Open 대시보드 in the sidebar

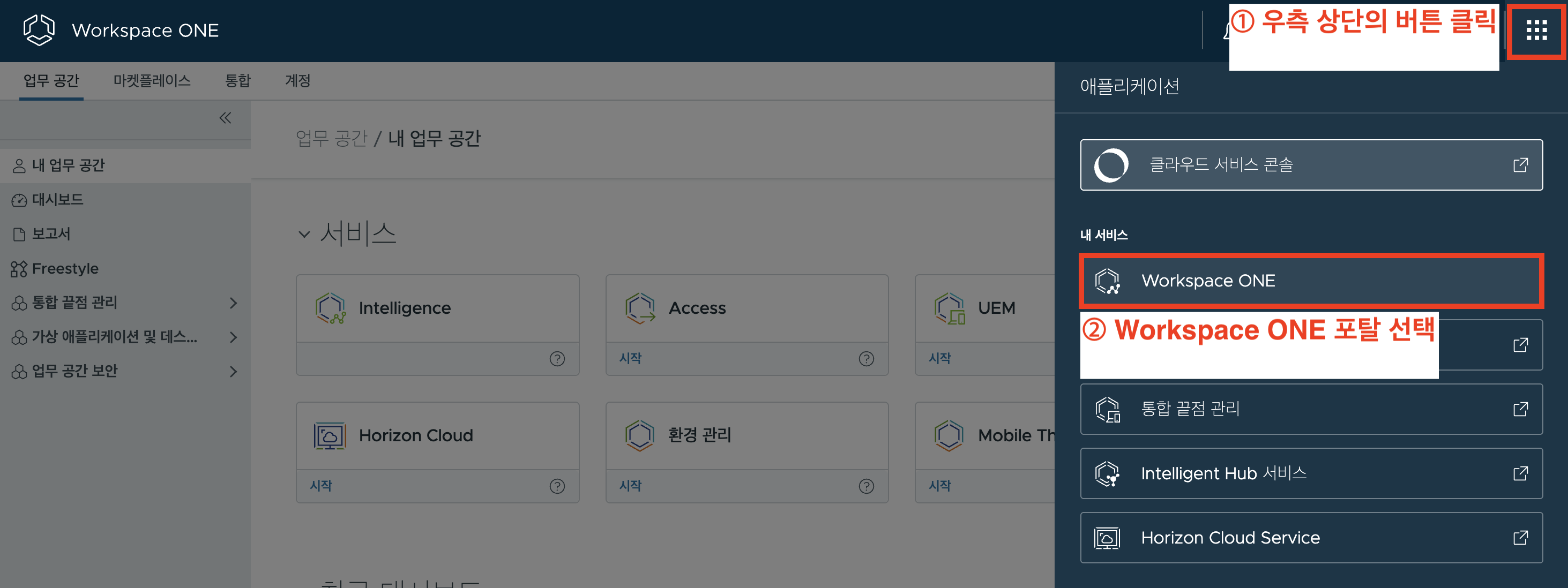57,199
